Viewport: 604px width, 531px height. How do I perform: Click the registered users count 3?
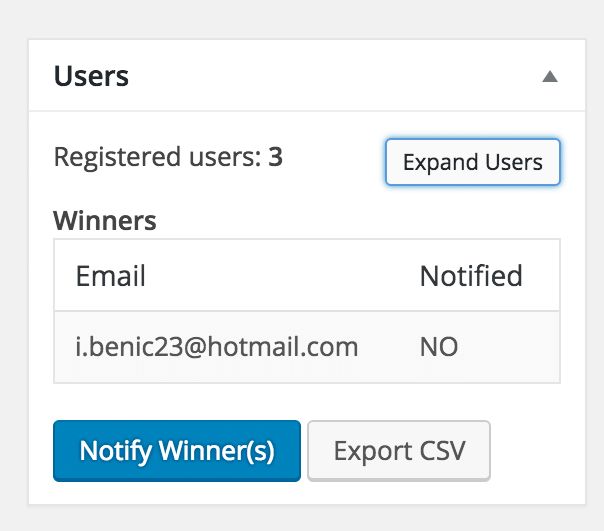275,157
